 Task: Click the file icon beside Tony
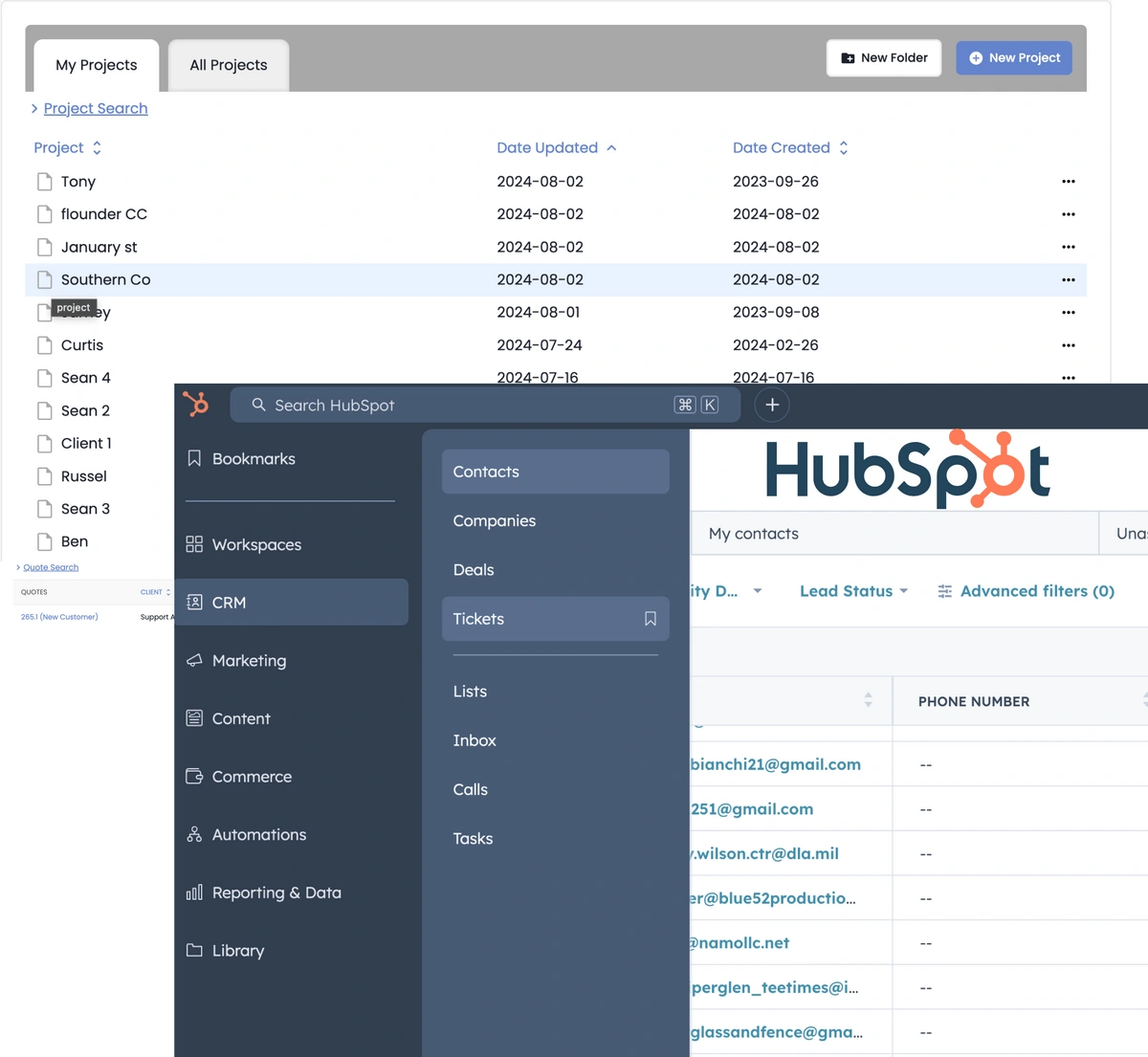pos(44,182)
